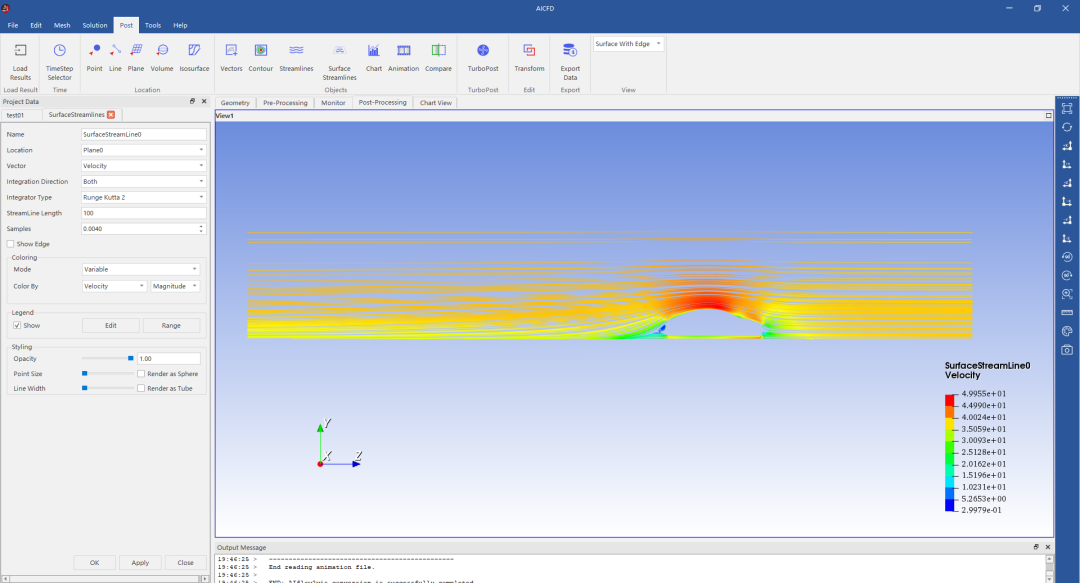
Task: Open the Tools menu
Action: (153, 25)
